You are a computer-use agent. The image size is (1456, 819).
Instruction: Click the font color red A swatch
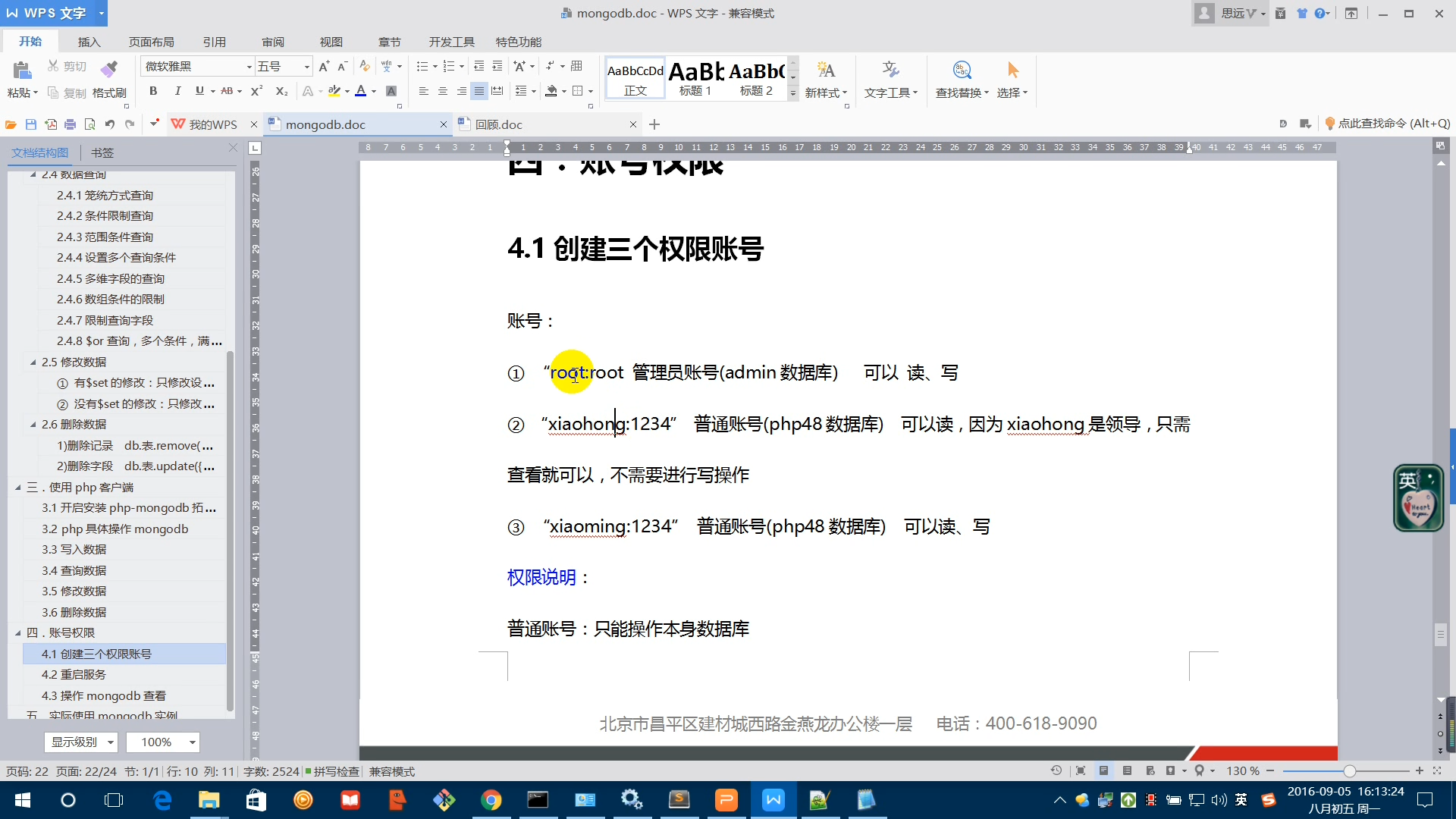pyautogui.click(x=361, y=91)
